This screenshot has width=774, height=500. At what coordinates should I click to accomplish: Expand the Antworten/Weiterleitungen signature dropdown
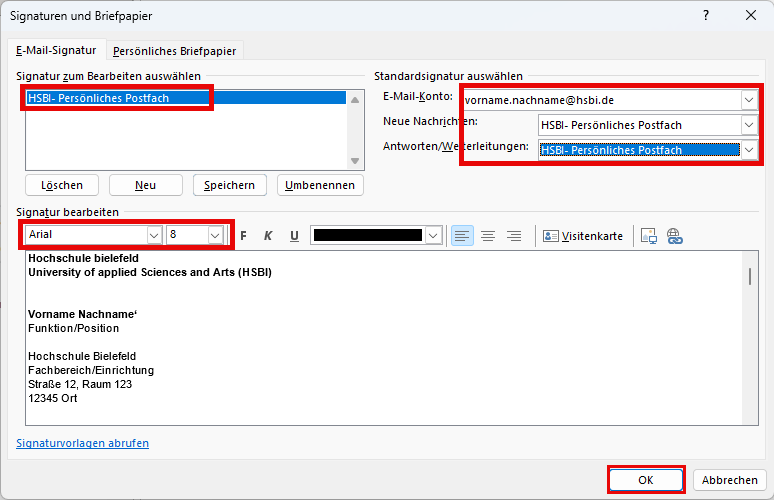point(749,150)
